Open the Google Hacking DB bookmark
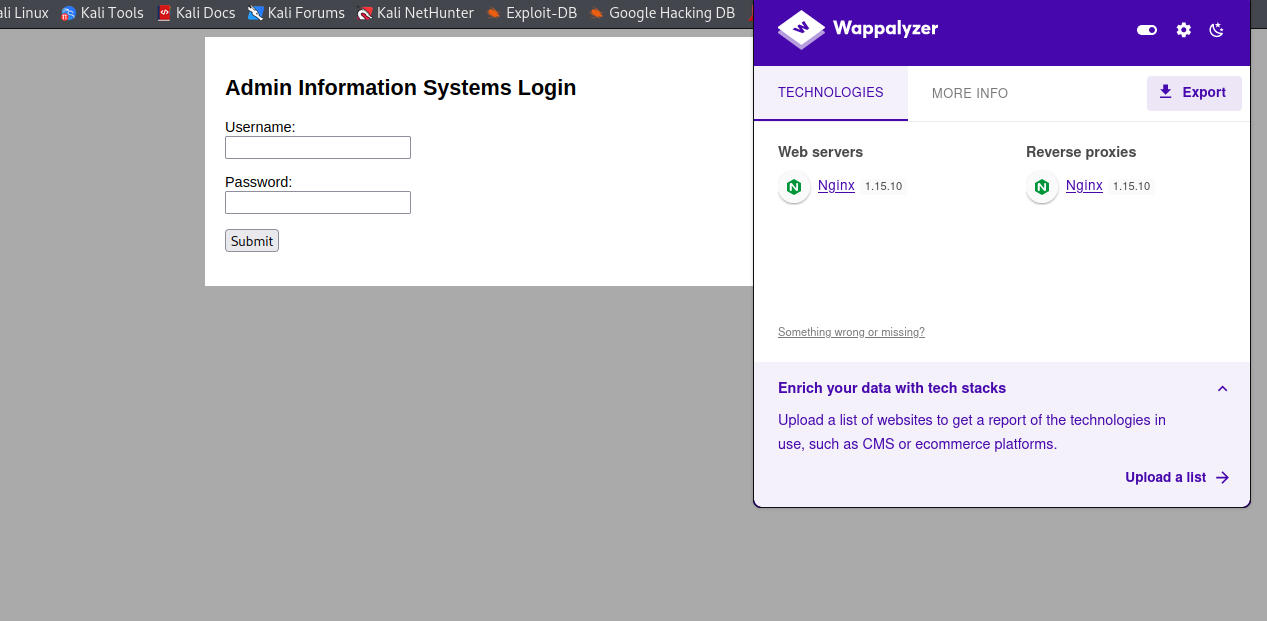Viewport: 1267px width, 621px height. 662,13
